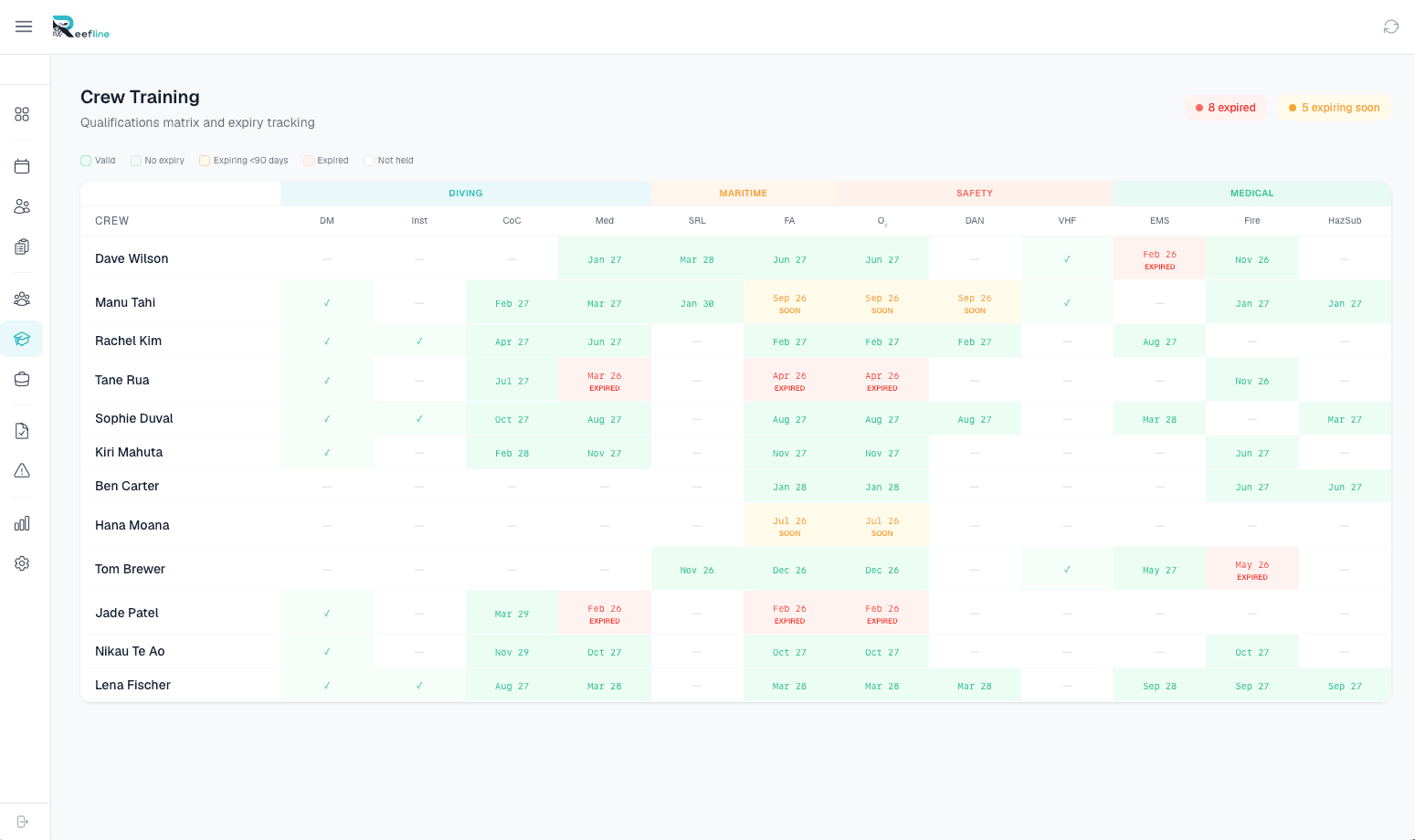Open crew member Lena Fischer
The image size is (1415, 840).
point(132,685)
